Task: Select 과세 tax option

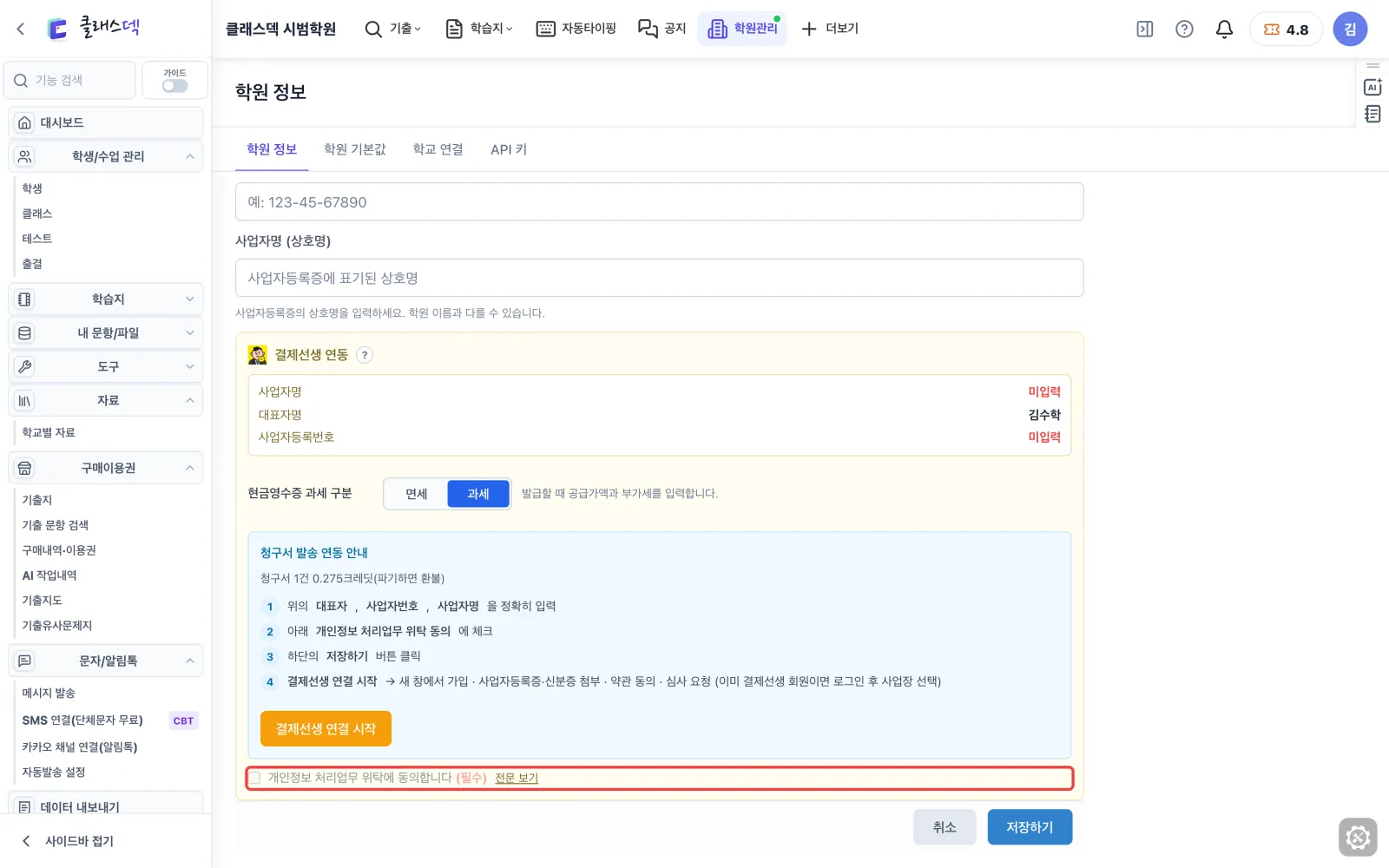Action: [x=478, y=494]
